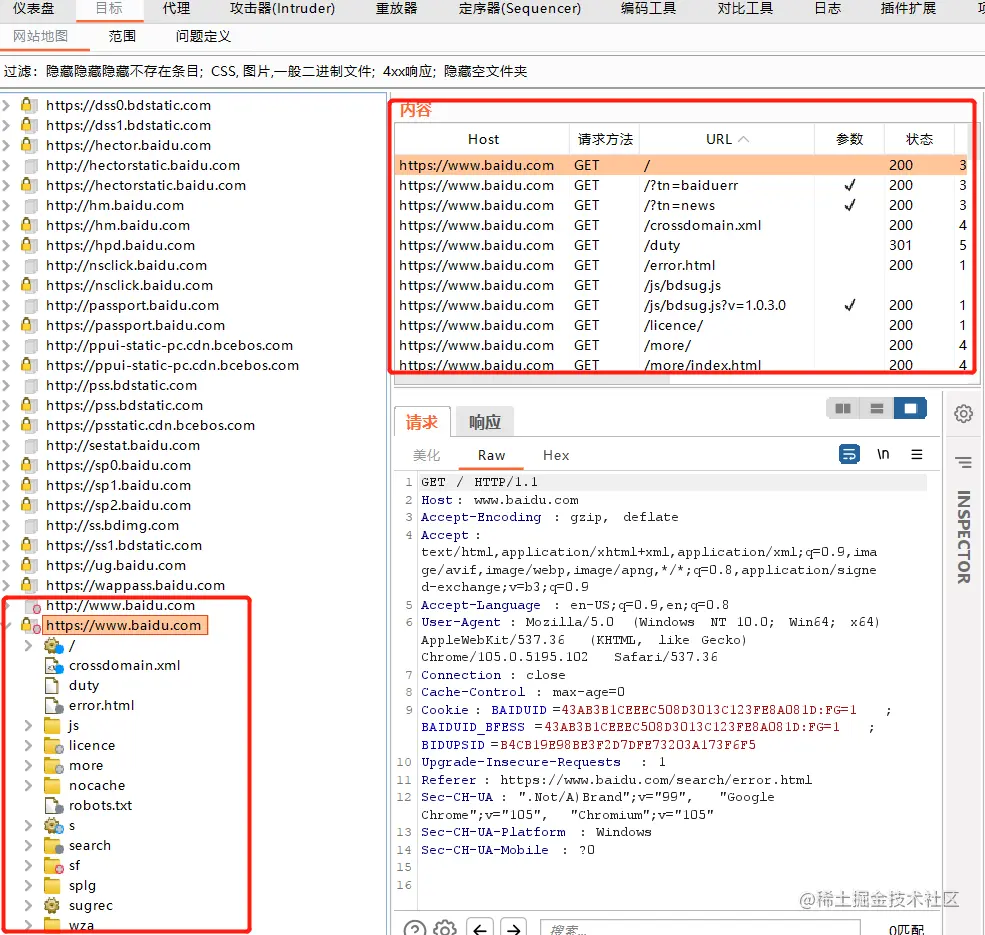Select the /duty row with 301 status
Screen dimensions: 985x935
pos(682,245)
